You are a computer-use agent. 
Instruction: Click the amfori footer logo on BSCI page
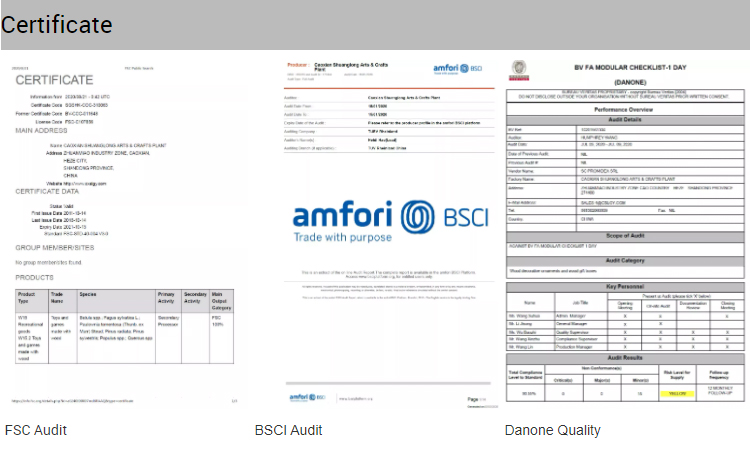click(x=307, y=397)
